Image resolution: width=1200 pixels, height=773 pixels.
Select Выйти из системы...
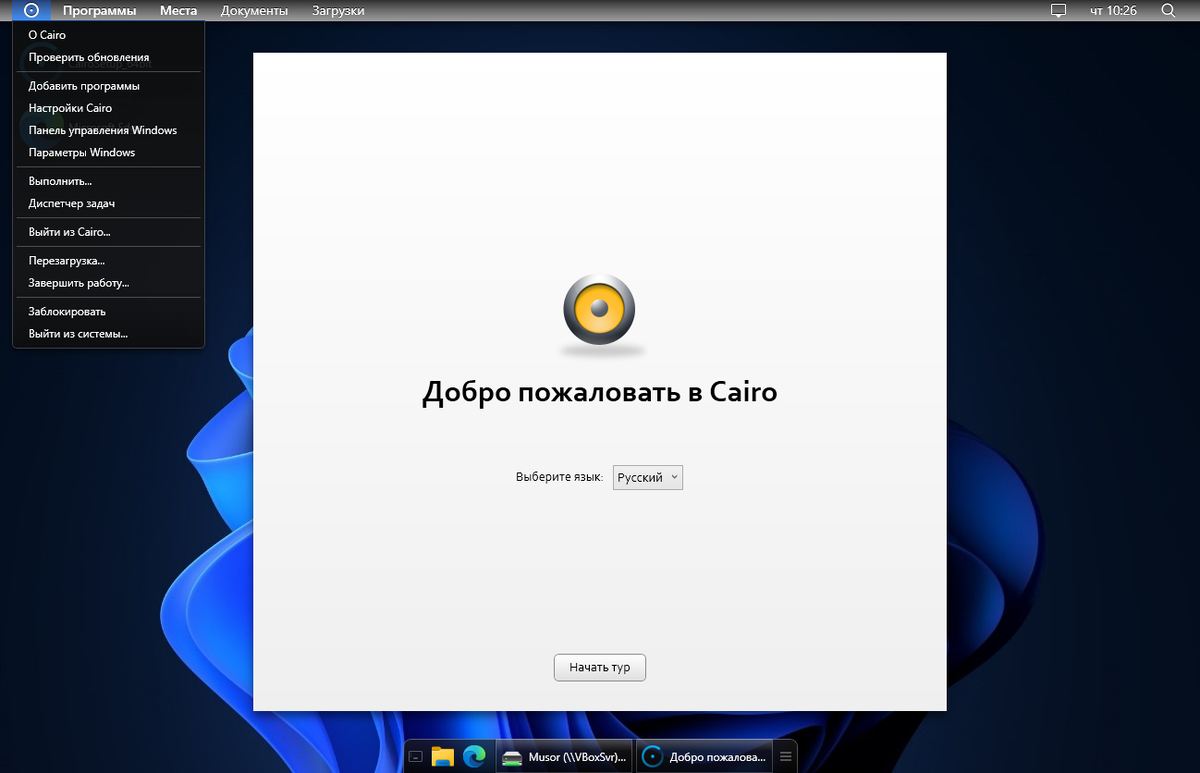pos(108,333)
